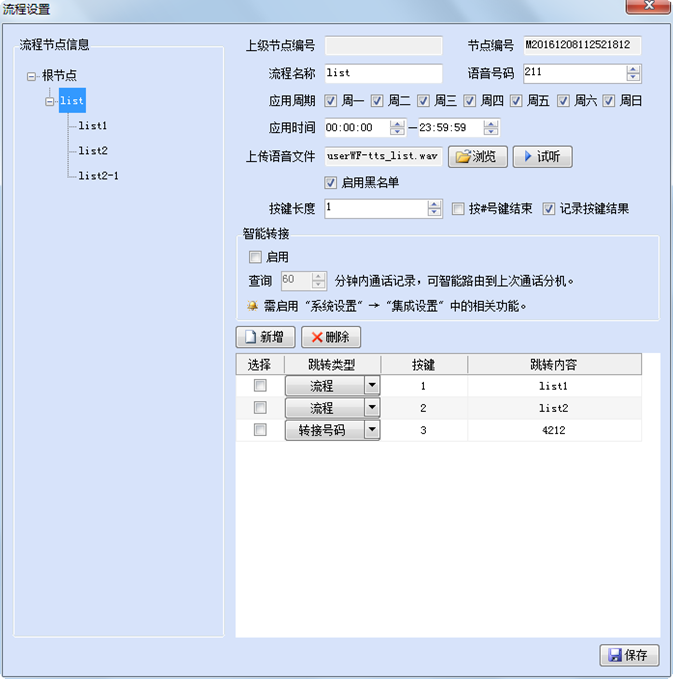673x679 pixels.
Task: Save settings with the 保存 button
Action: [x=629, y=655]
